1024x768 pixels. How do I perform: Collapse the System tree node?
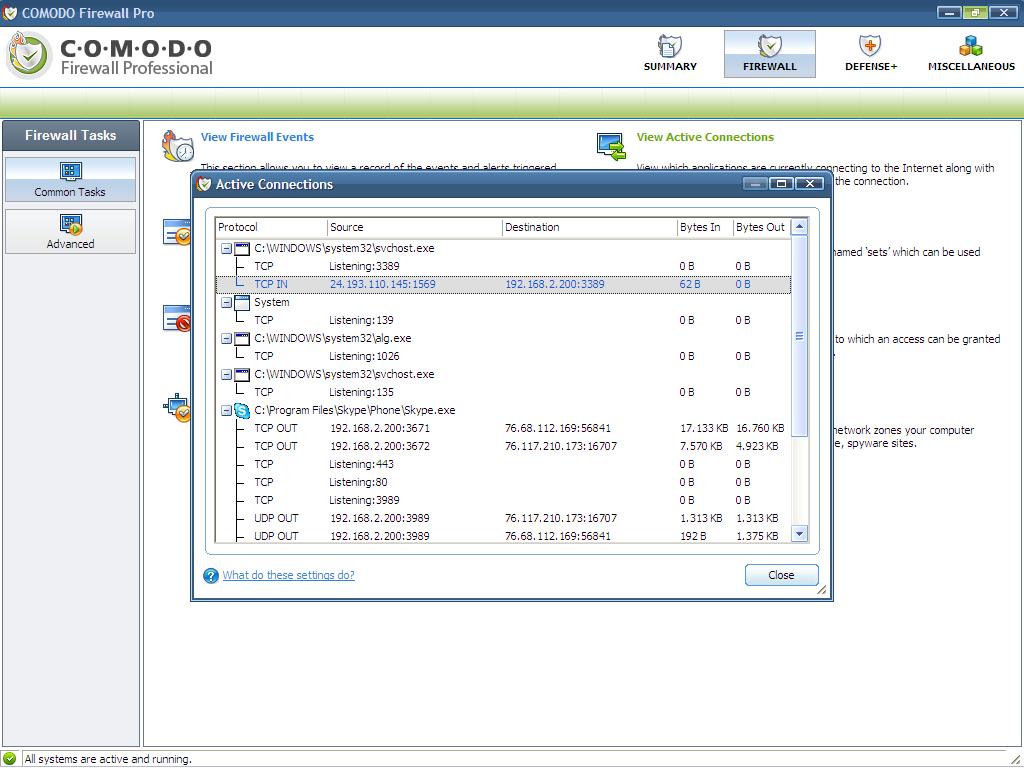[226, 302]
